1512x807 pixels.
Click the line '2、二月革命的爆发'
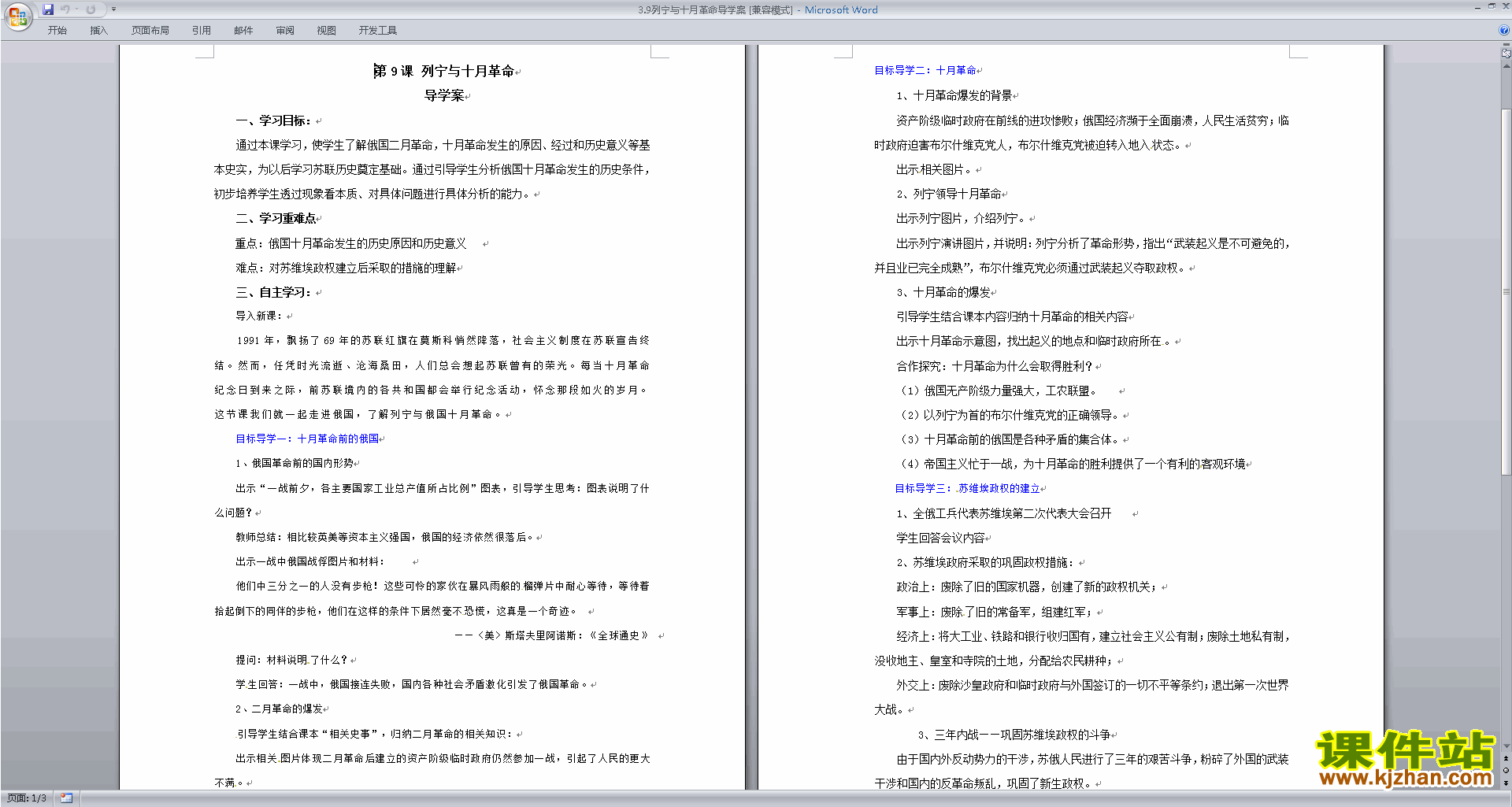coord(280,709)
